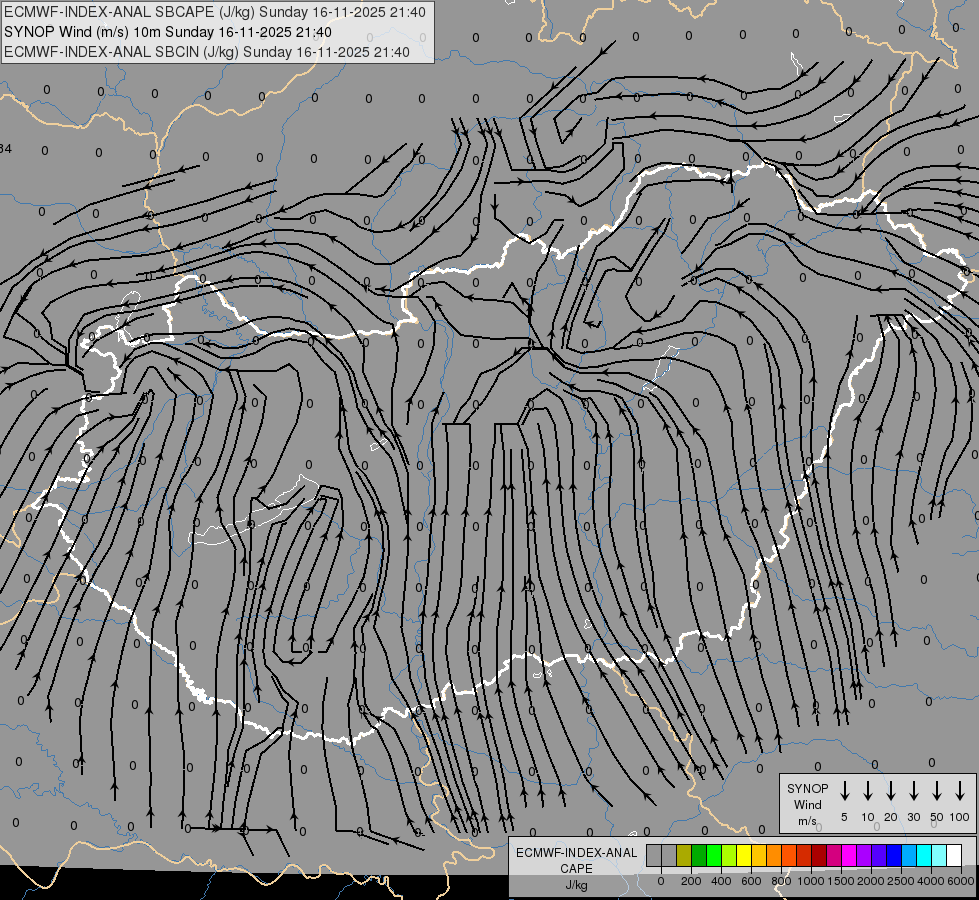
Task: Select the yellow-green CAPE legend swatch
Action: 729,855
